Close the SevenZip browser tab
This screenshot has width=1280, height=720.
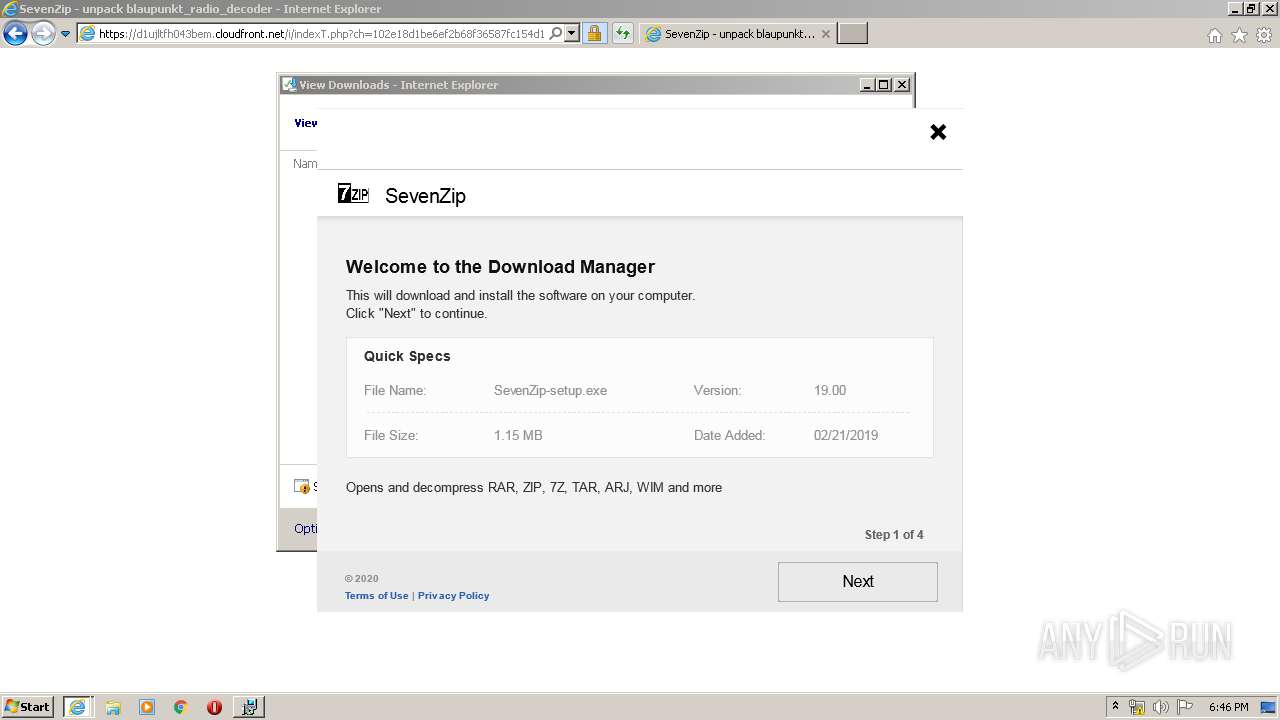(825, 34)
